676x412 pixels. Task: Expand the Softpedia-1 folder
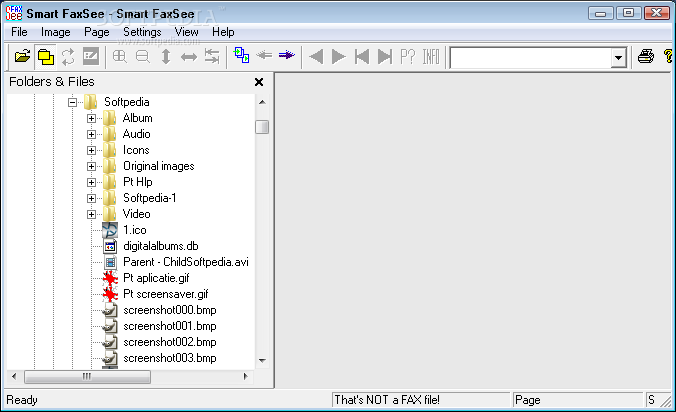coord(91,198)
